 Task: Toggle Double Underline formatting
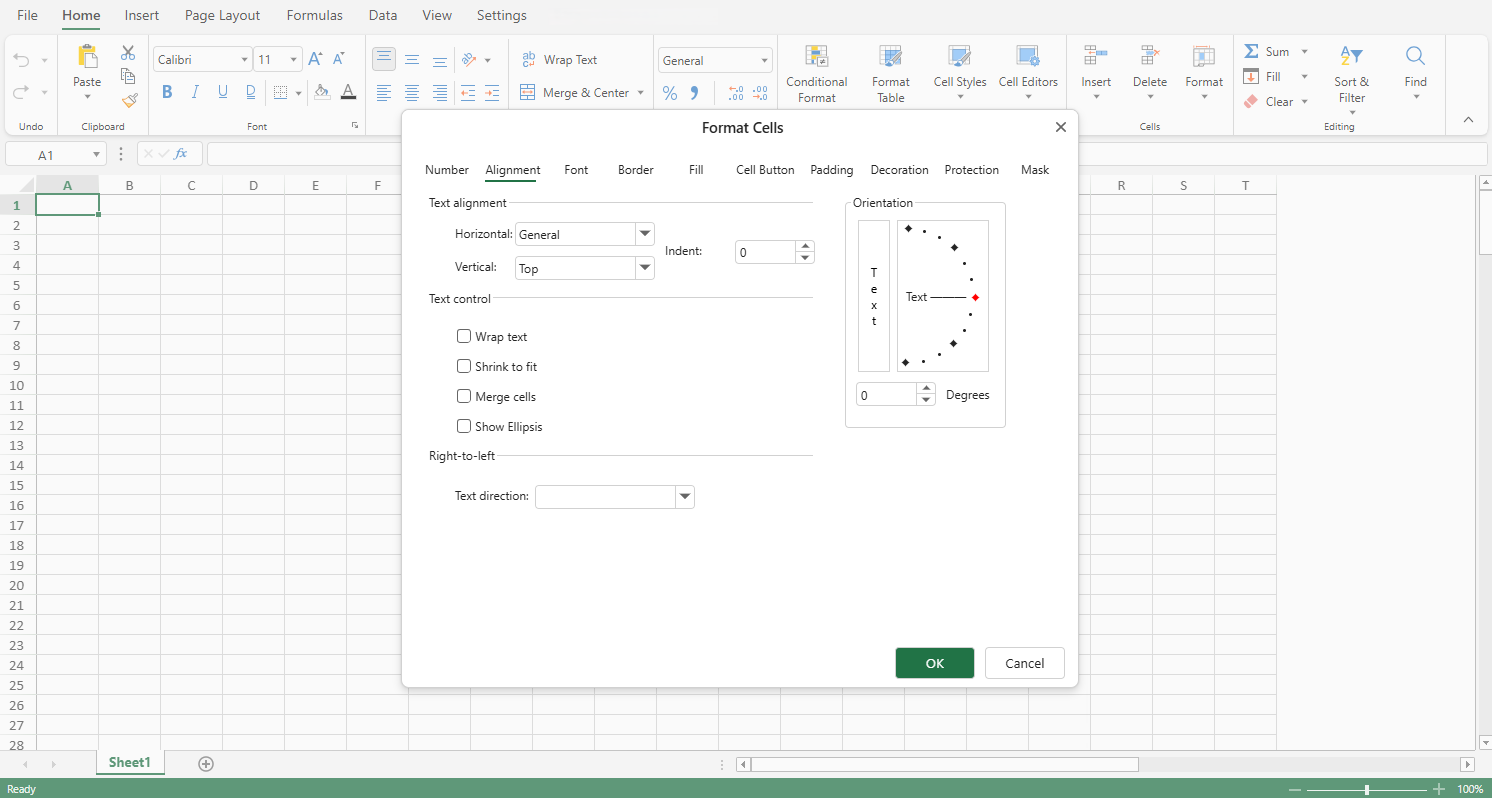coord(251,92)
